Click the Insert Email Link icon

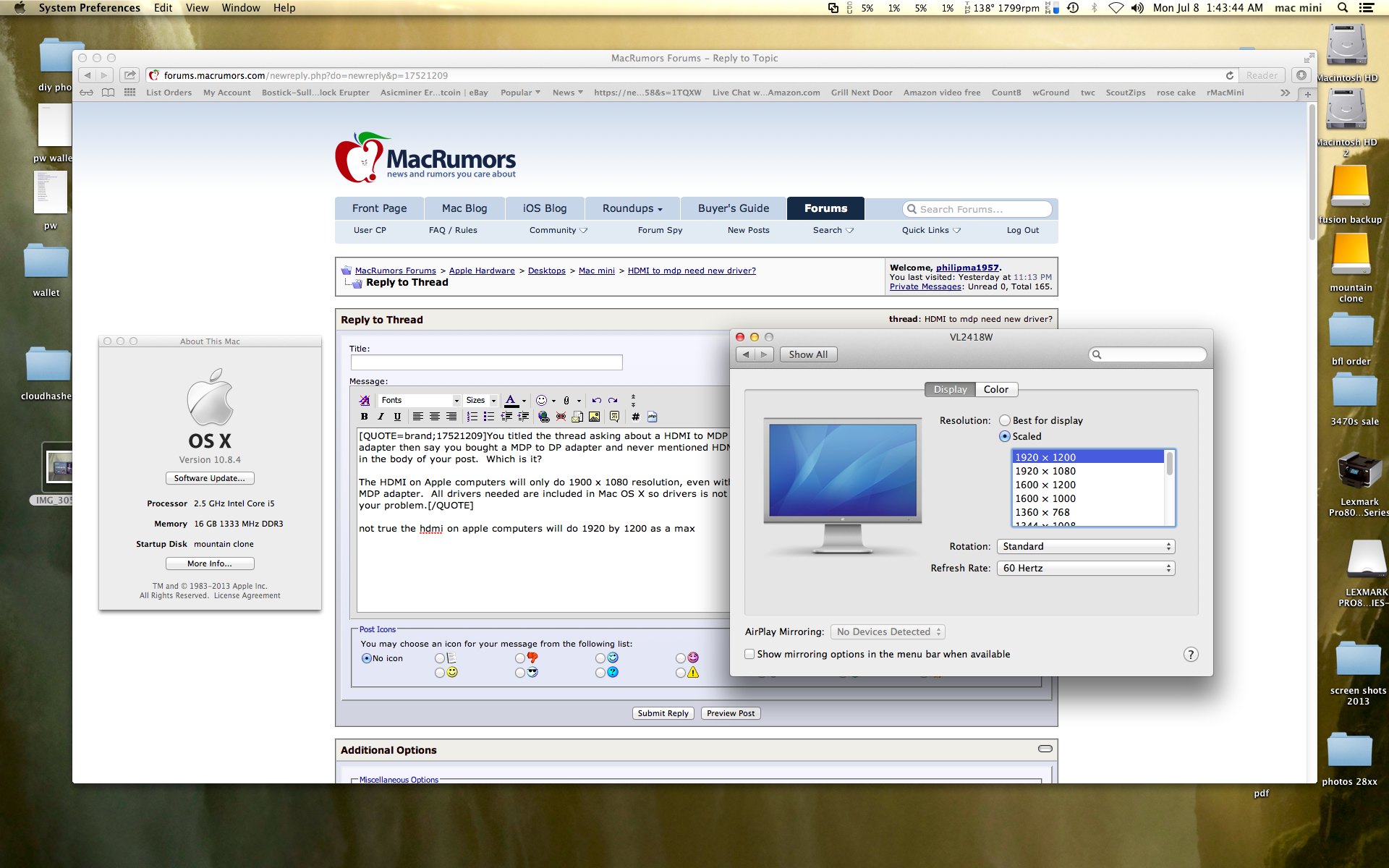577,417
